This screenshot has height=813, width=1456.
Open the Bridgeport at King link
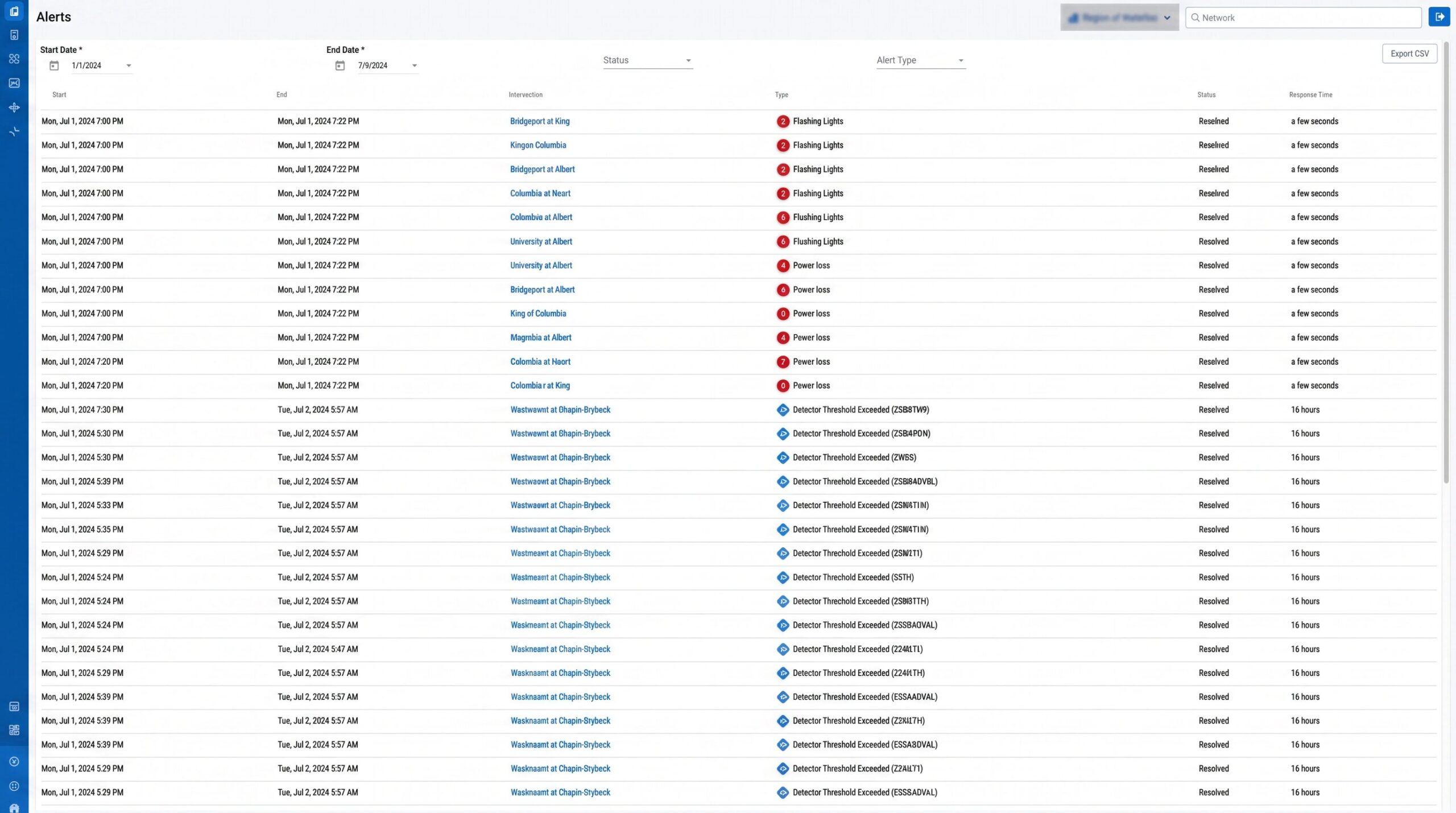pos(540,121)
